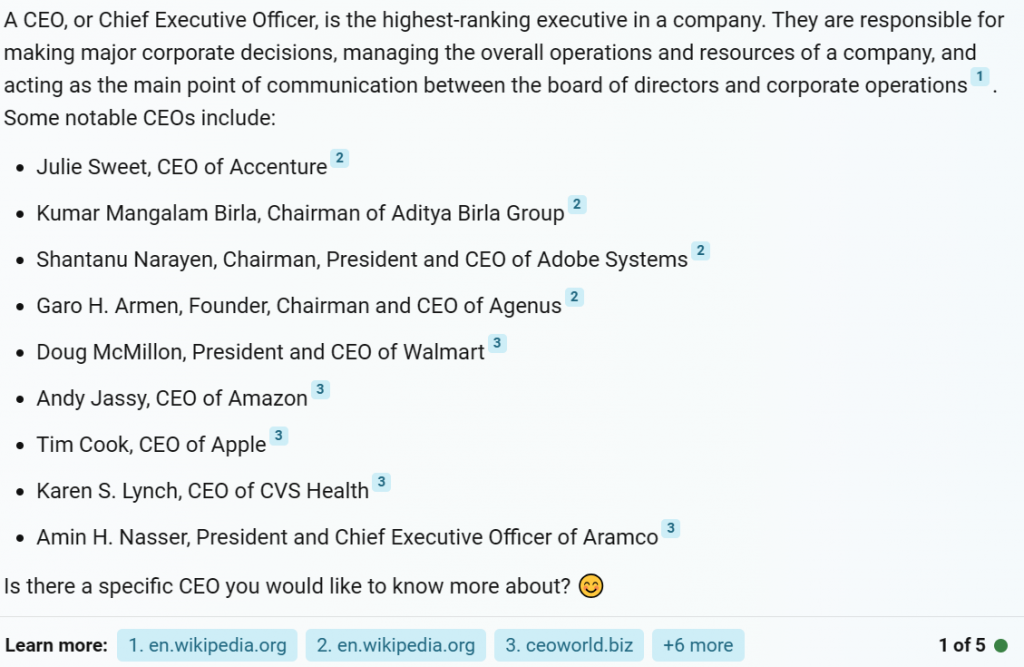Open citation 1 after the intro paragraph

[980, 77]
